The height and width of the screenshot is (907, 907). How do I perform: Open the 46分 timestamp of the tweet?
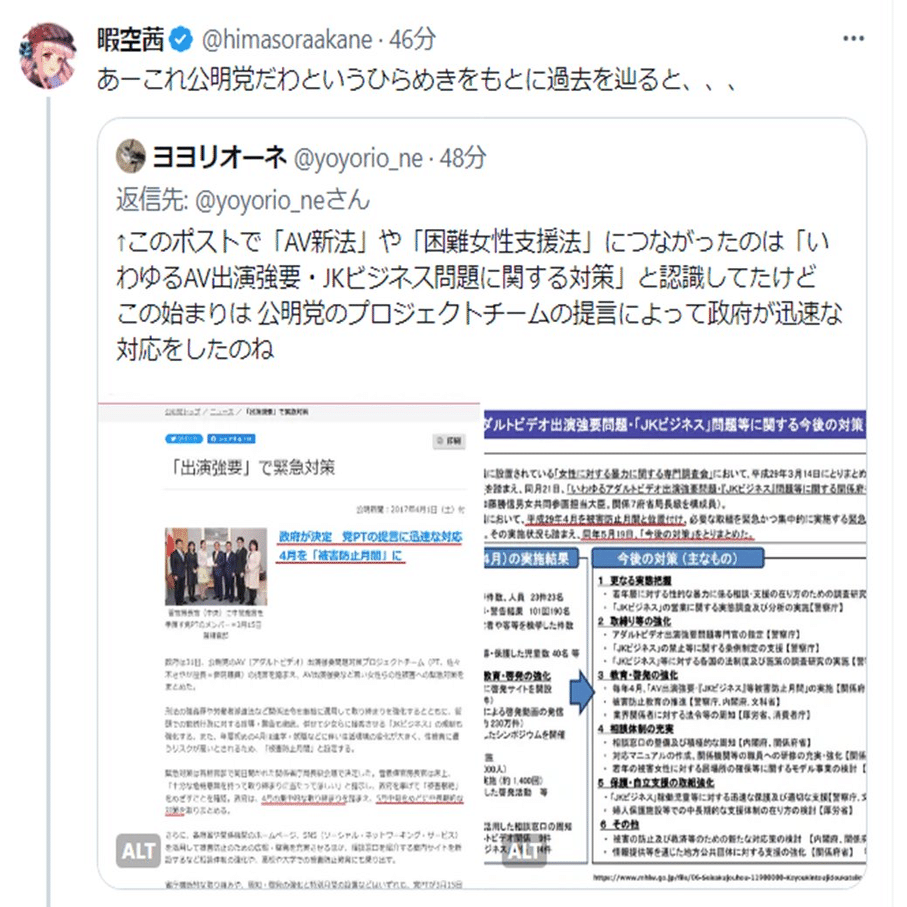point(412,40)
